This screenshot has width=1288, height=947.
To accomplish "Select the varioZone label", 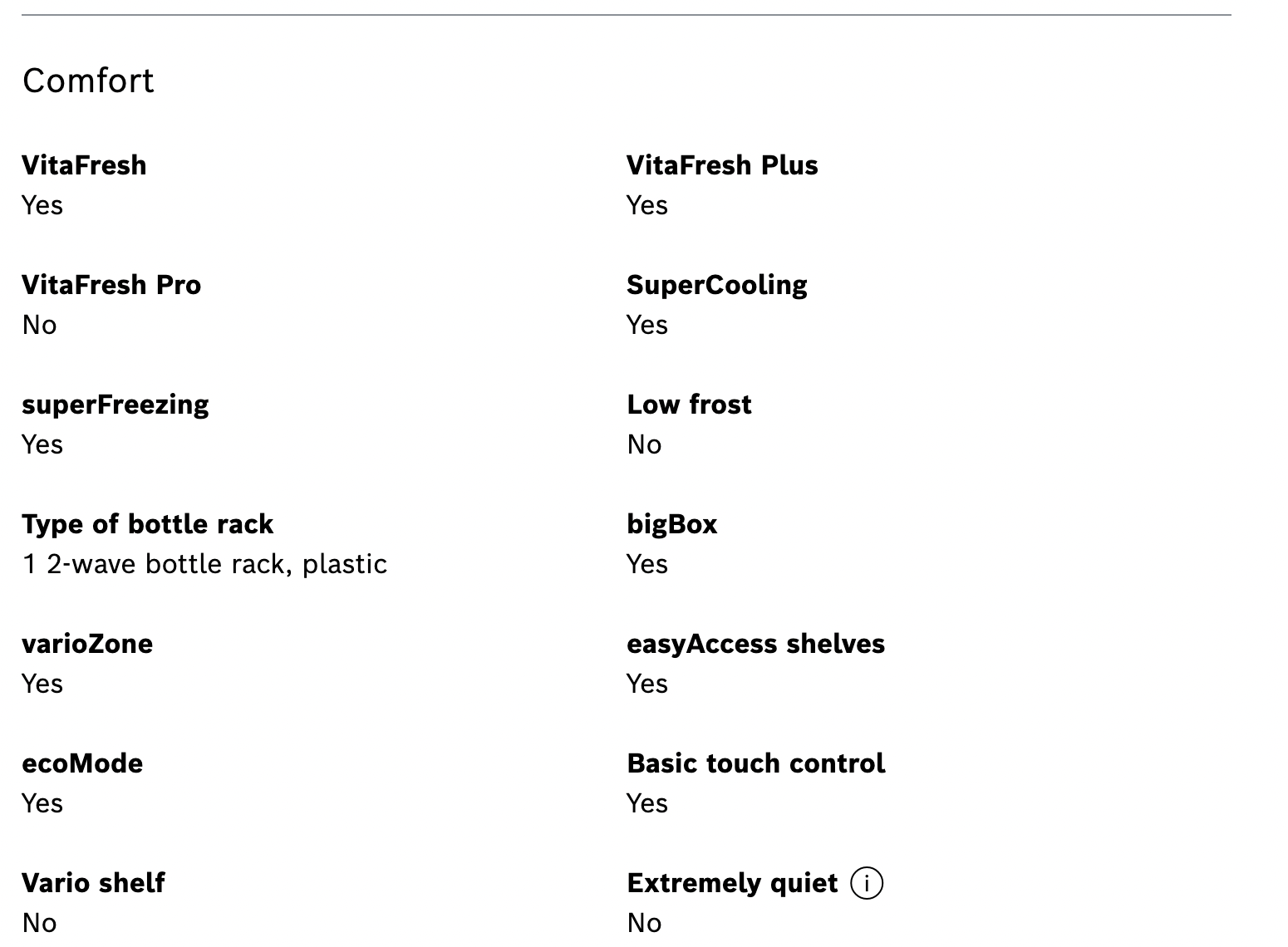I will [87, 644].
